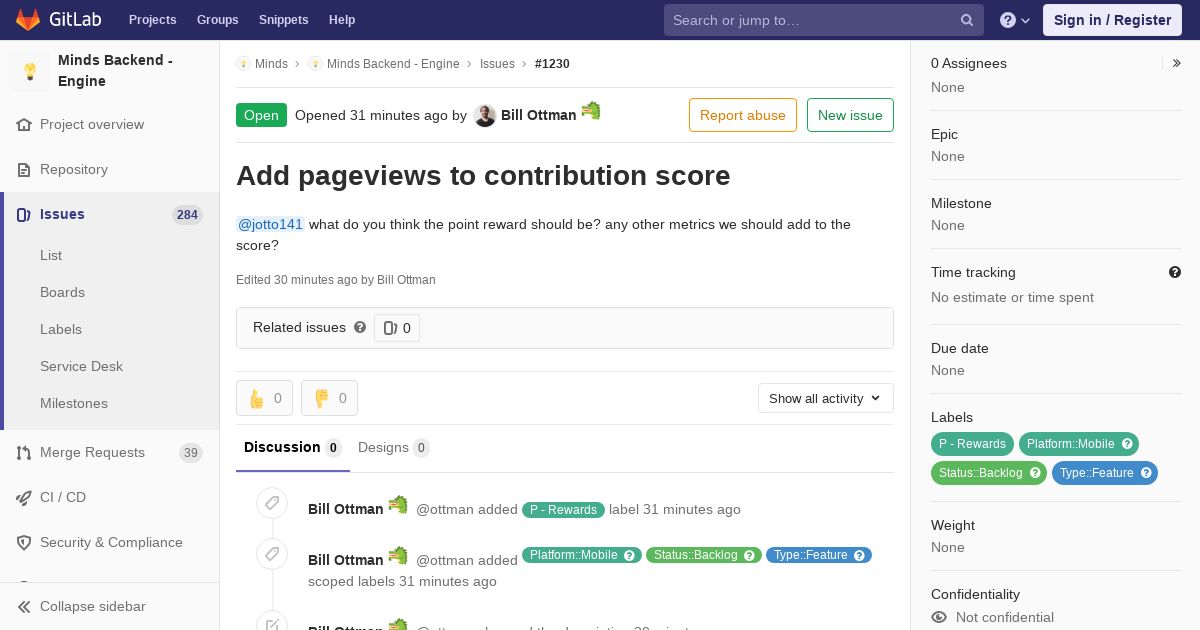Click Sign in / Register button
The height and width of the screenshot is (630, 1200).
(x=1112, y=20)
